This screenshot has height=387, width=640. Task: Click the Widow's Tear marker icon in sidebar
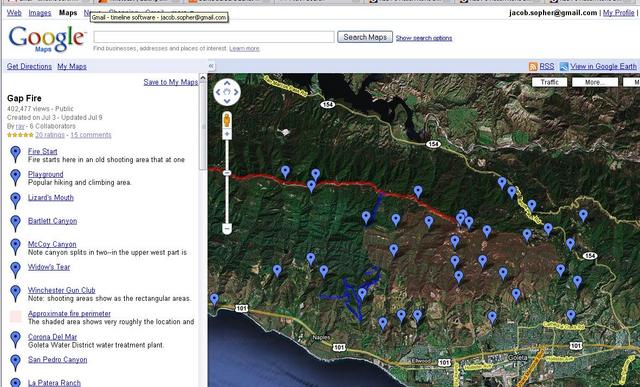[15, 270]
